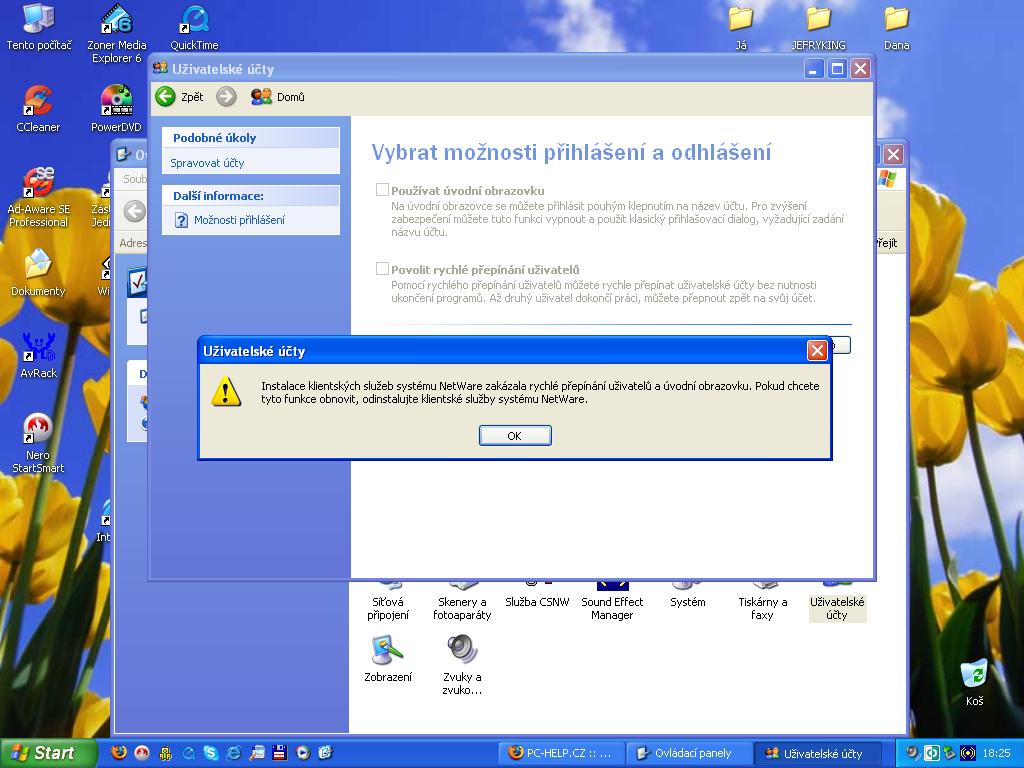1024x768 pixels.
Task: Click the Zpět back button
Action: point(179,97)
